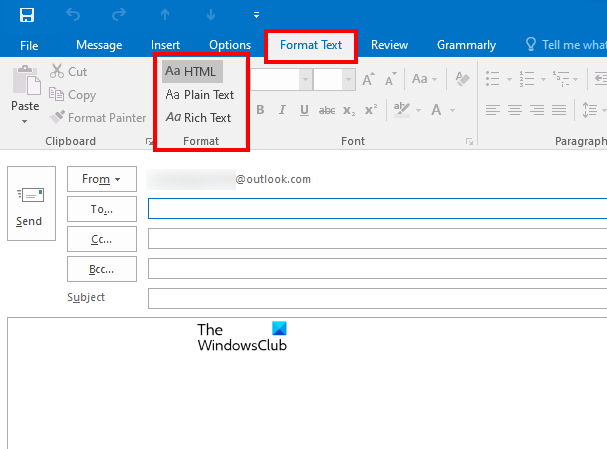Screen dimensions: 607x449
Task: Click the Bcc... button
Action: coord(102,269)
